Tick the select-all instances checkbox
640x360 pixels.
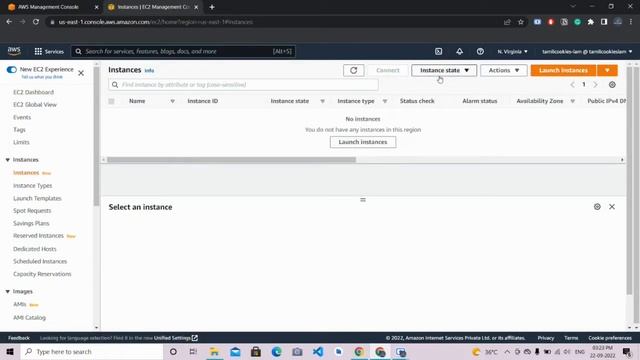coord(111,101)
